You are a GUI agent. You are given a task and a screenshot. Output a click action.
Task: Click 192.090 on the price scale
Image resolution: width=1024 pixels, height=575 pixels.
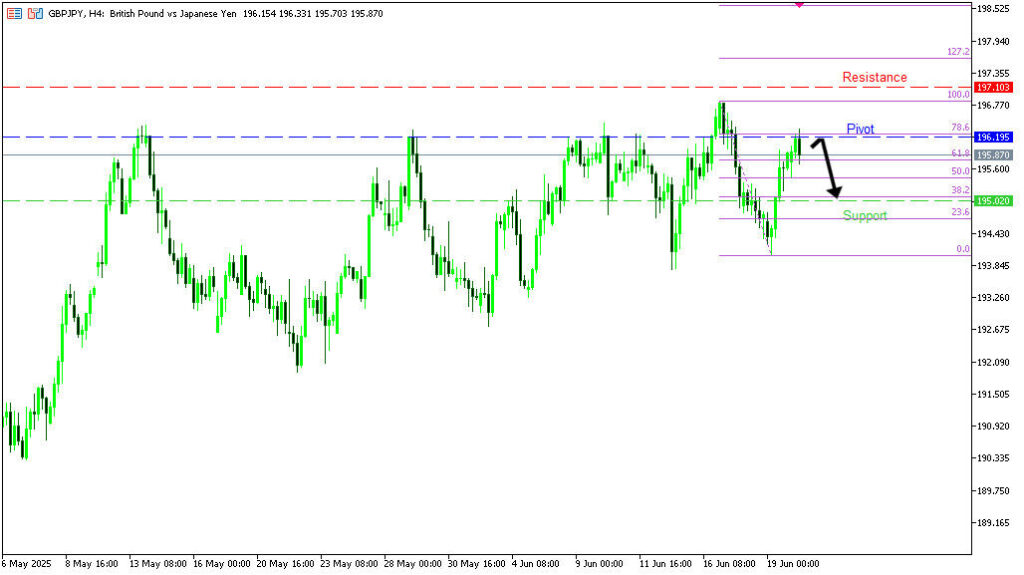(997, 362)
